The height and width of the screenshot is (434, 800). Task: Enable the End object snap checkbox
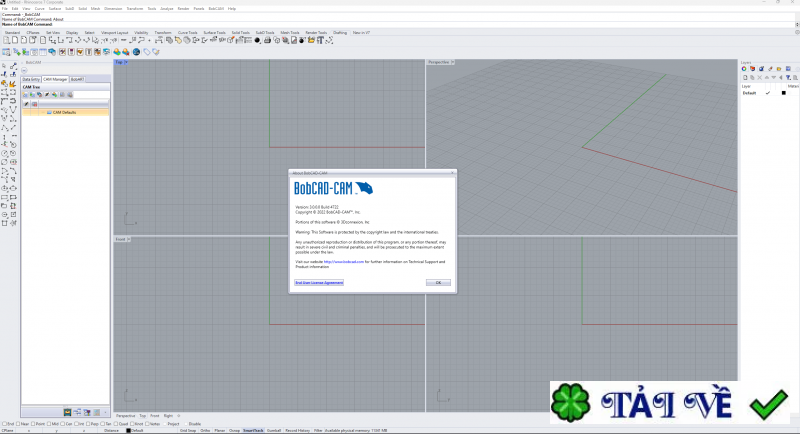pos(3,423)
